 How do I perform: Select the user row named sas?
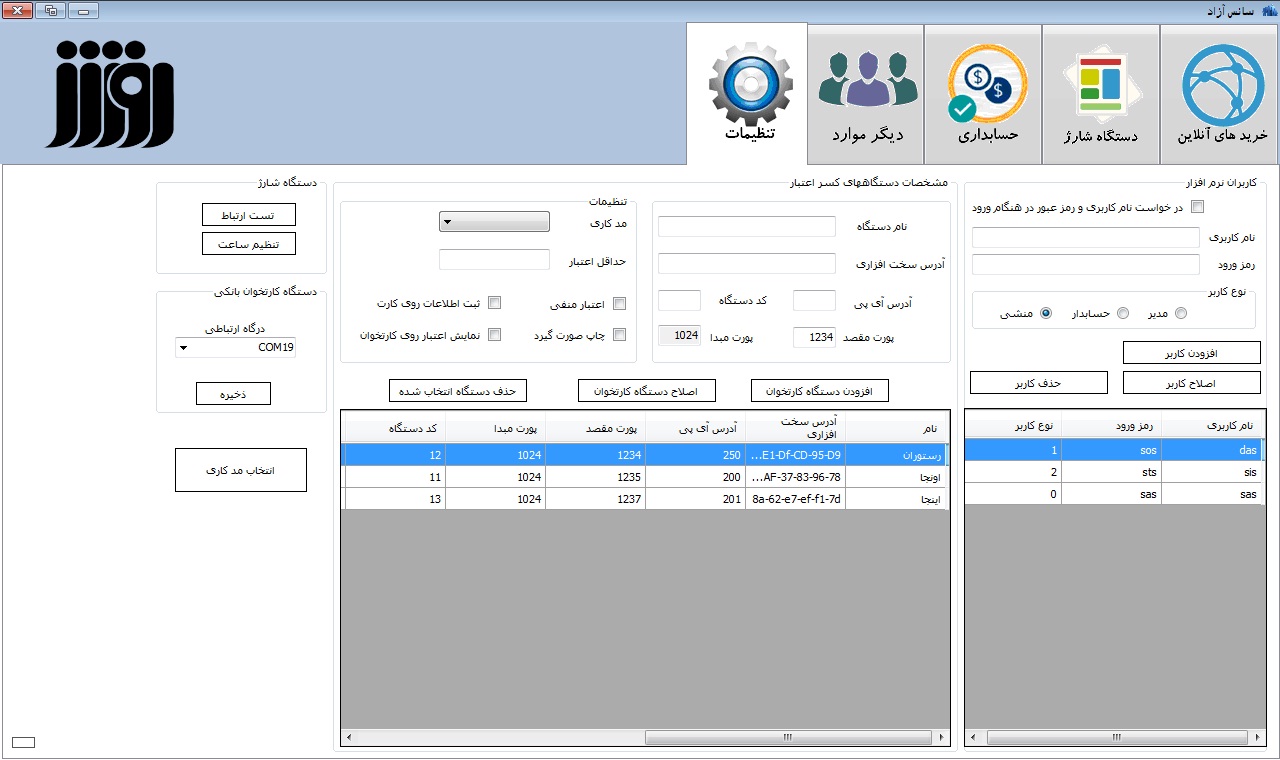1112,494
